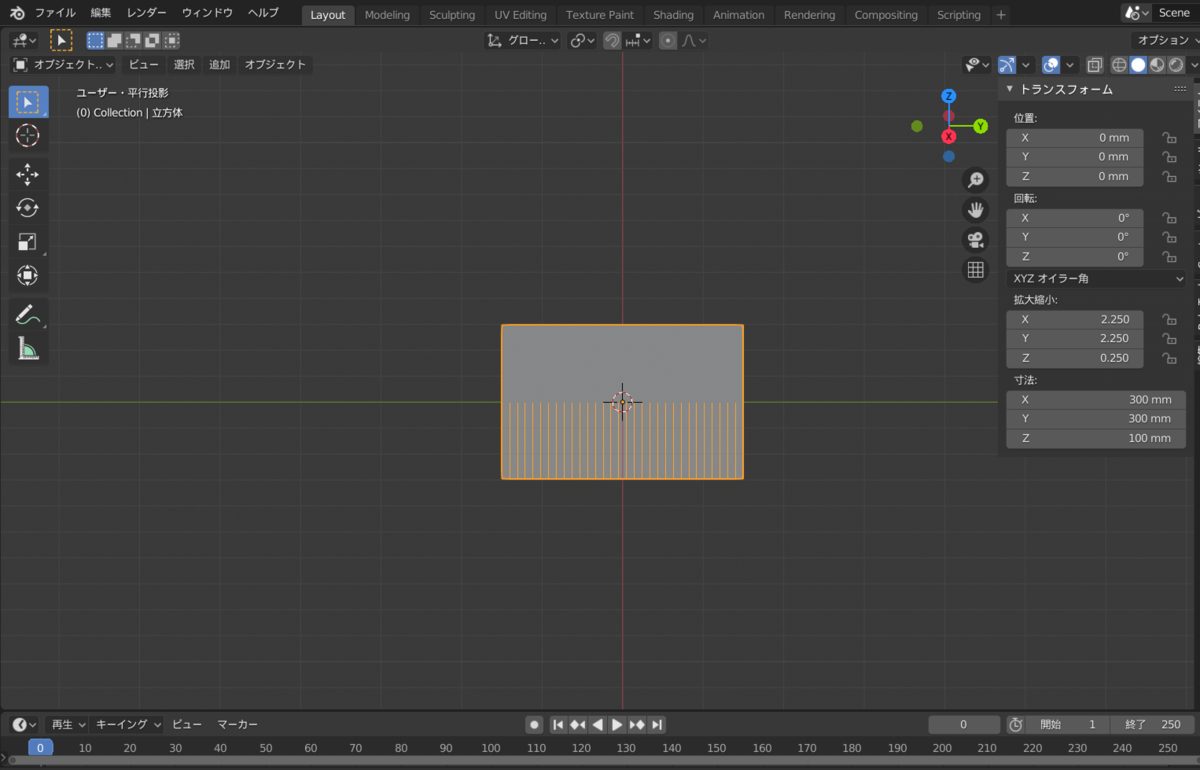Collapse the トランスフォーム panel
The height and width of the screenshot is (770, 1200).
click(x=1010, y=89)
